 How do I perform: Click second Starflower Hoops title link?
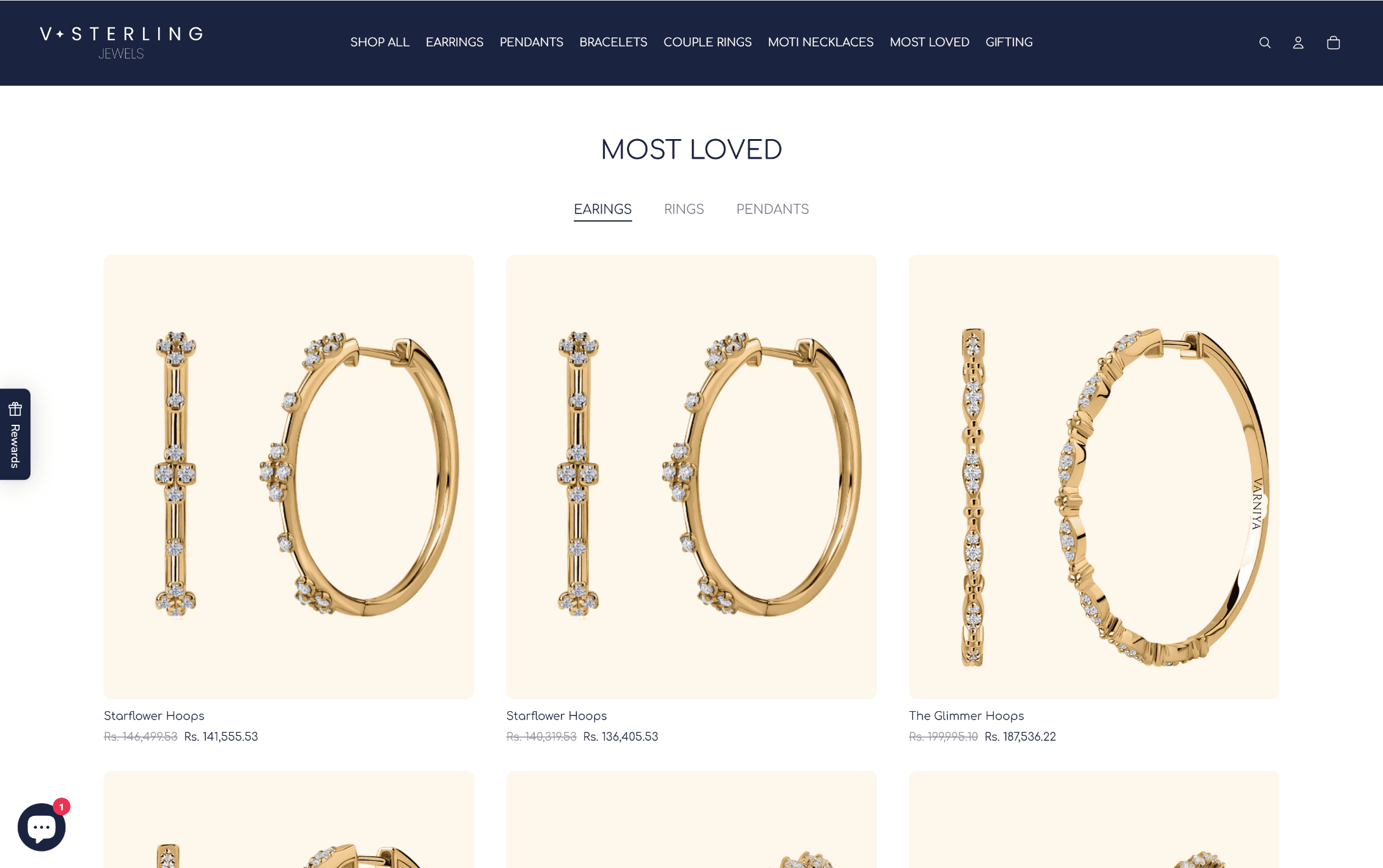(x=557, y=716)
